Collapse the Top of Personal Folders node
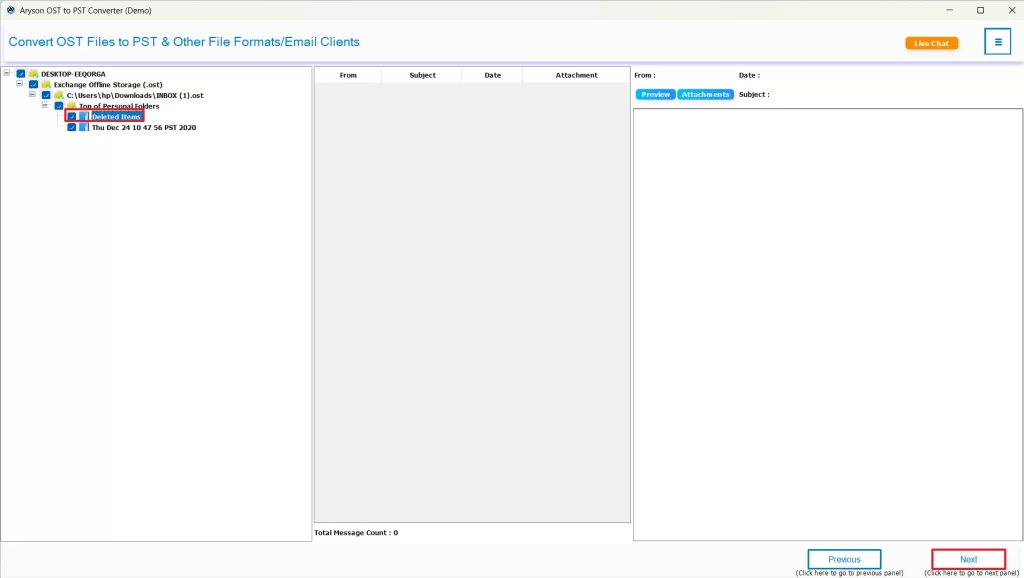Screen dimensions: 1024x578 coord(45,106)
